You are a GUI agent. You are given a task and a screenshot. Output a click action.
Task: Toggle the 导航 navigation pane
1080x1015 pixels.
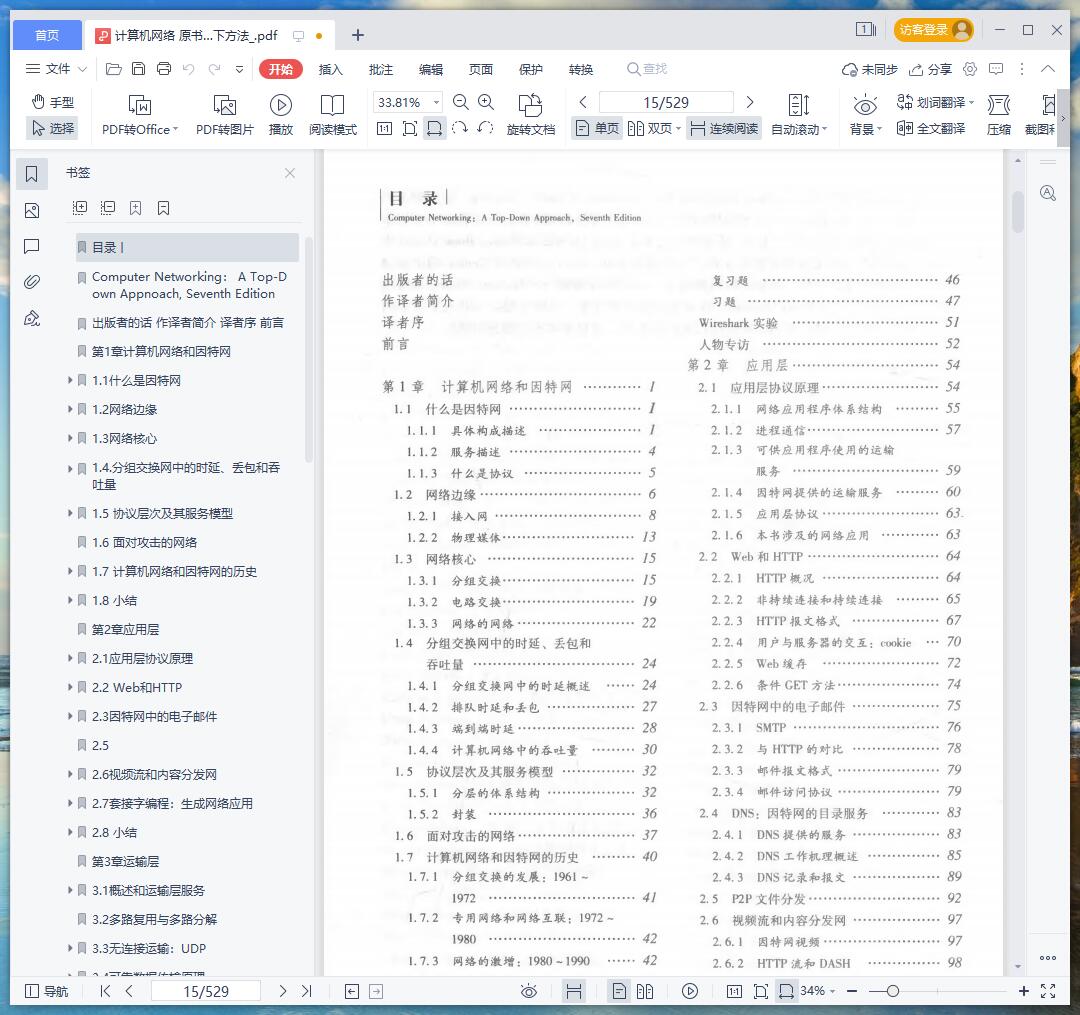(x=46, y=991)
